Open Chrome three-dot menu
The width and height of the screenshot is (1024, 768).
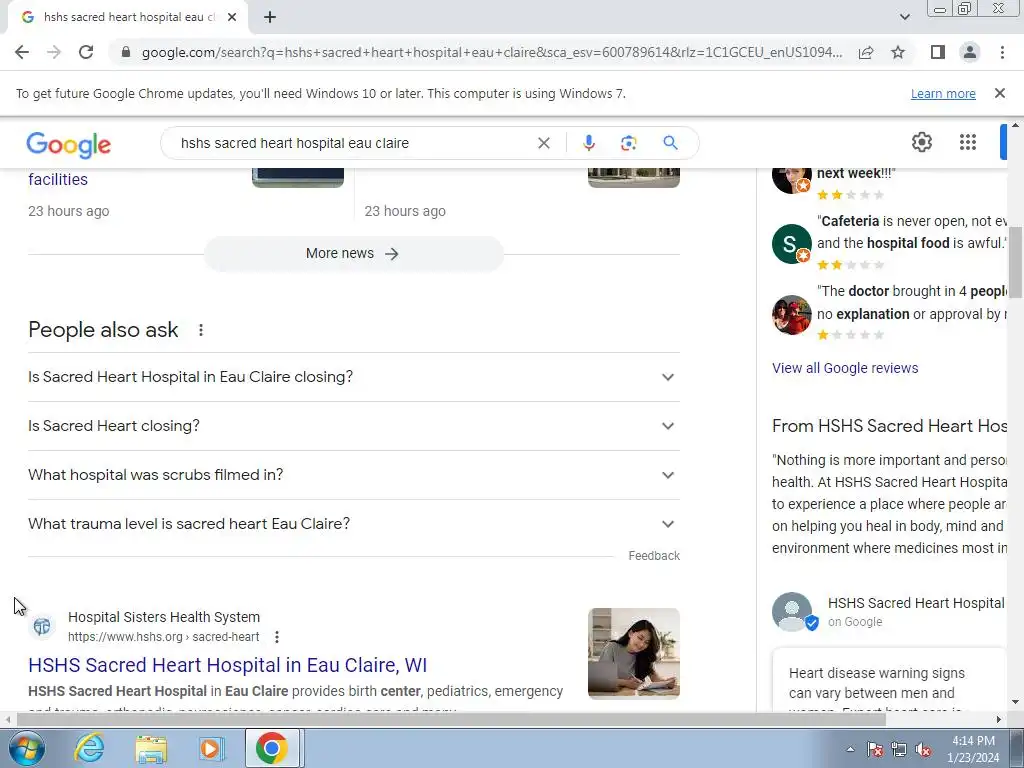pyautogui.click(x=1002, y=52)
